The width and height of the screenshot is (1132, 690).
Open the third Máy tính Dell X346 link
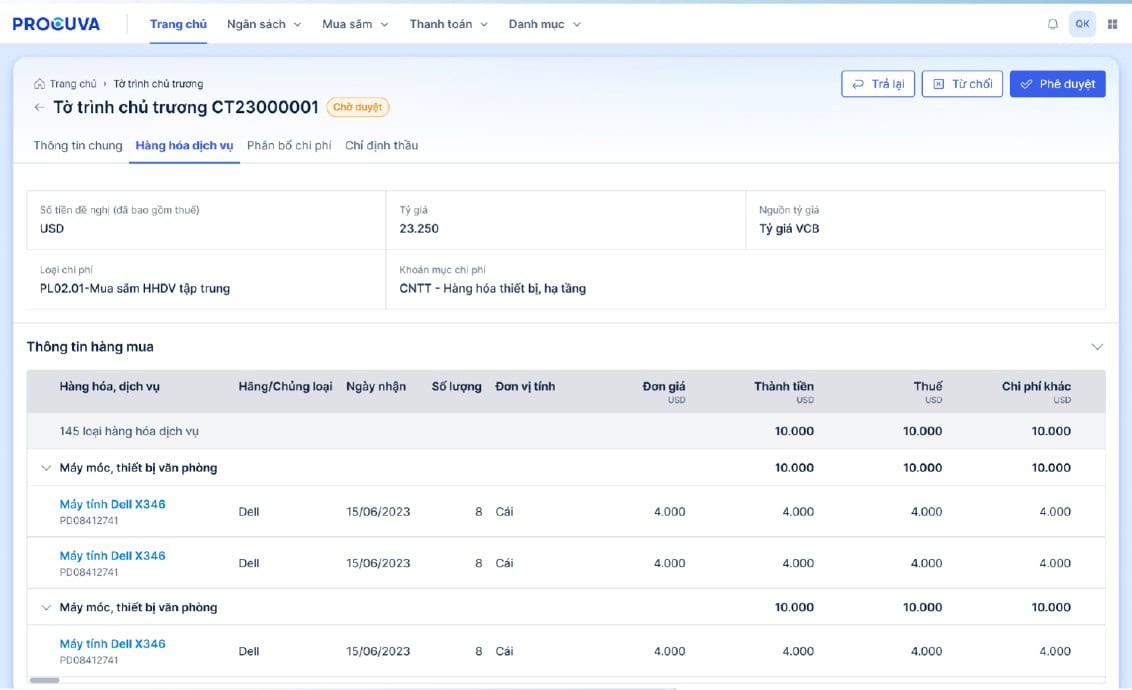point(113,644)
